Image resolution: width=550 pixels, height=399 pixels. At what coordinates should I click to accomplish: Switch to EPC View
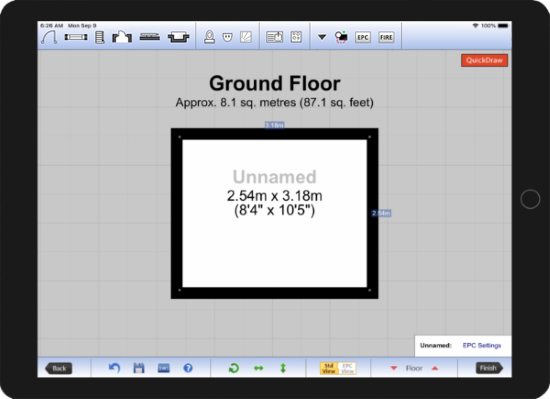click(x=347, y=368)
